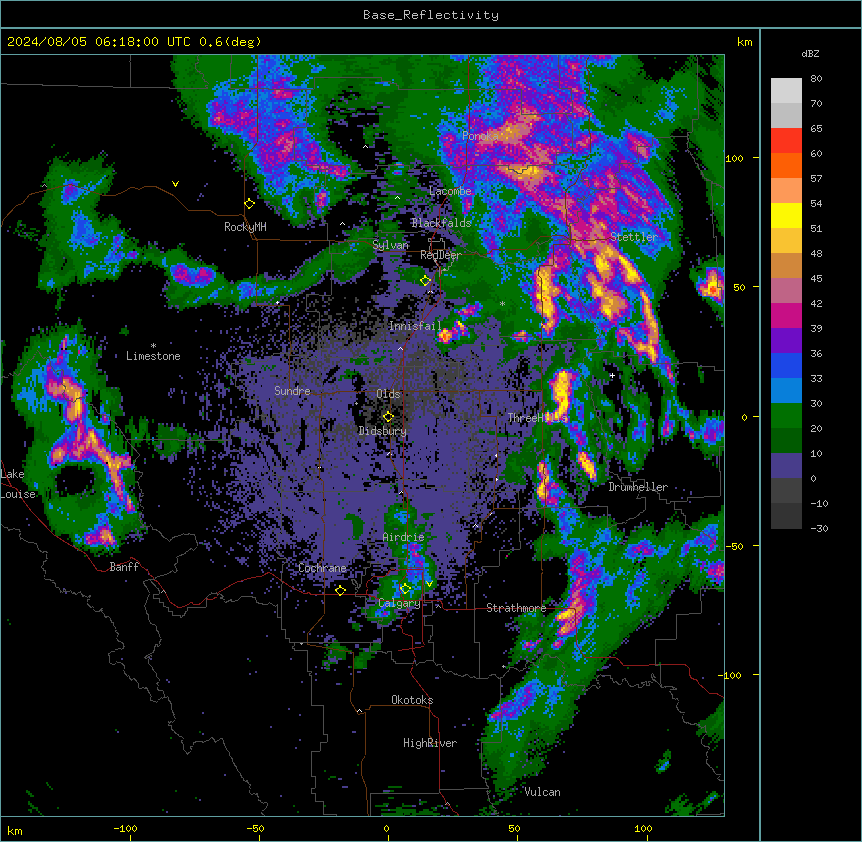Click the yellow diamond marker above Calgary label
Viewport: 862px width, 842px height.
pyautogui.click(x=405, y=589)
